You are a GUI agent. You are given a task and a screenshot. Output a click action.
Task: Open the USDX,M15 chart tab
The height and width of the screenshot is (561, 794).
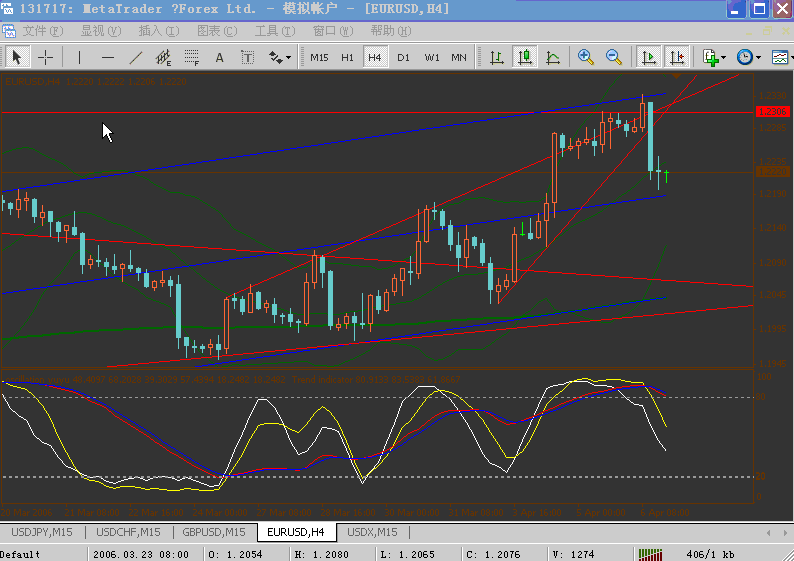pyautogui.click(x=372, y=532)
